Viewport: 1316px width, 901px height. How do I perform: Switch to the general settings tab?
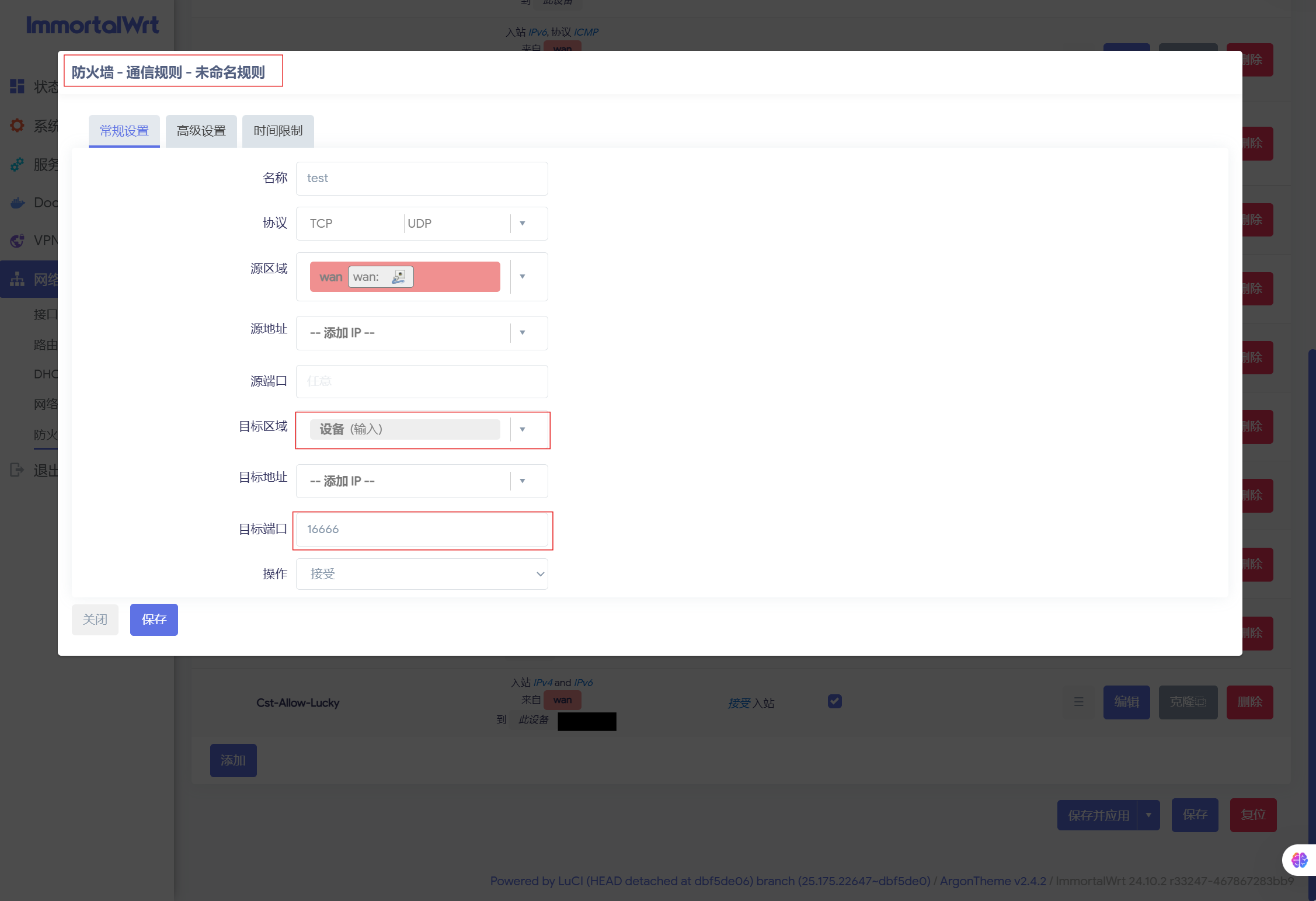coord(124,131)
